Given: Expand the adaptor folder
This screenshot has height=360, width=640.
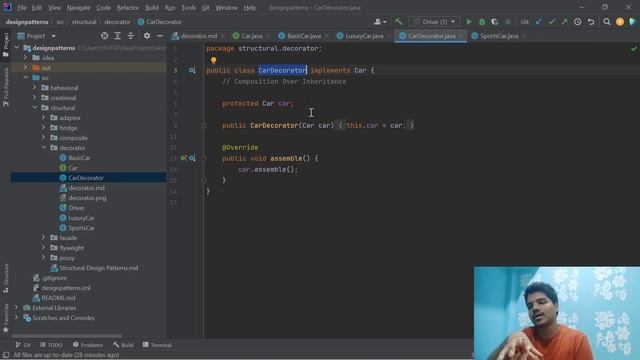Looking at the screenshot, I should pos(43,118).
